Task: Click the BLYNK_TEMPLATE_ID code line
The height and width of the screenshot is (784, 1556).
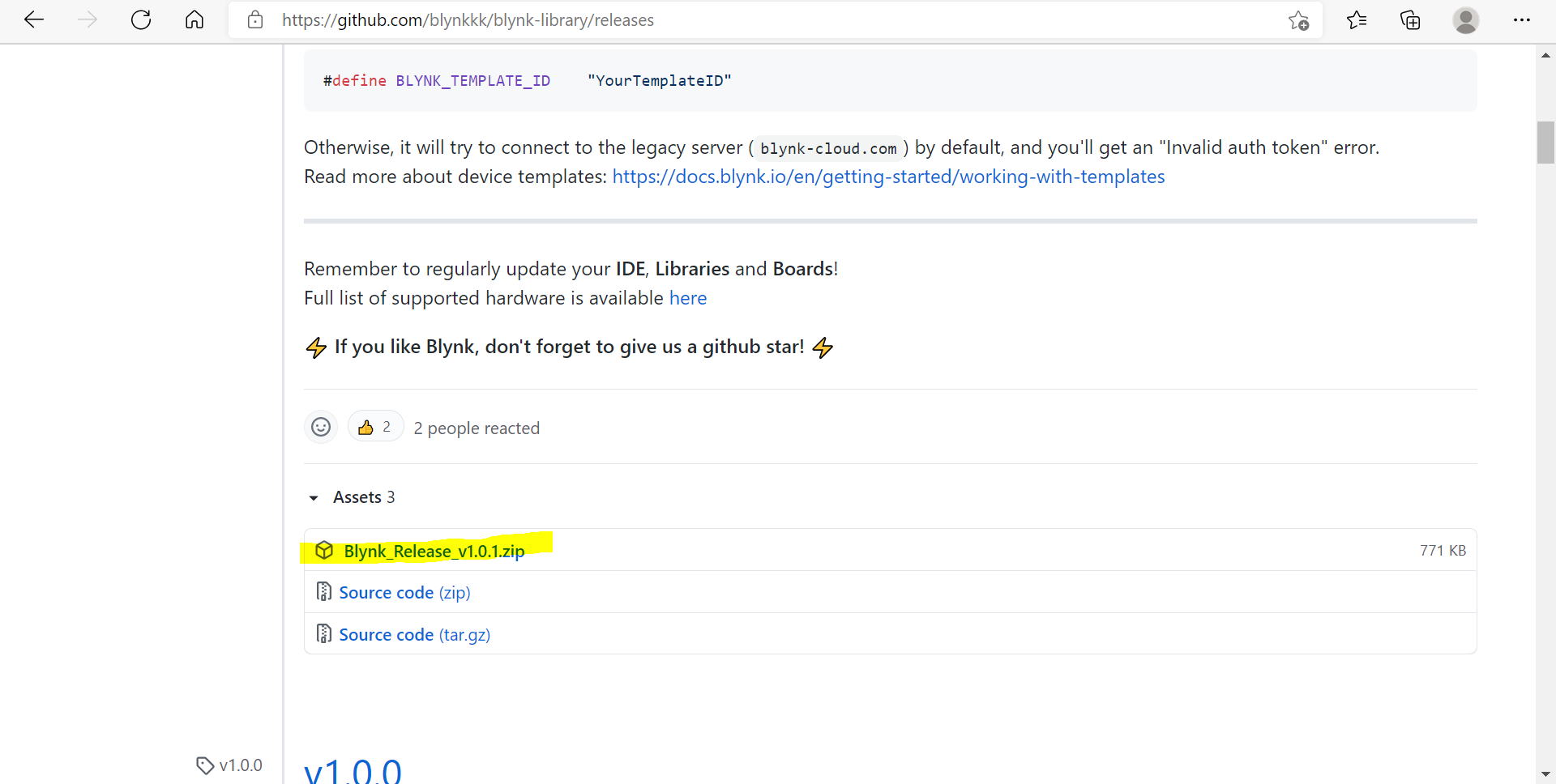Action: coord(527,81)
